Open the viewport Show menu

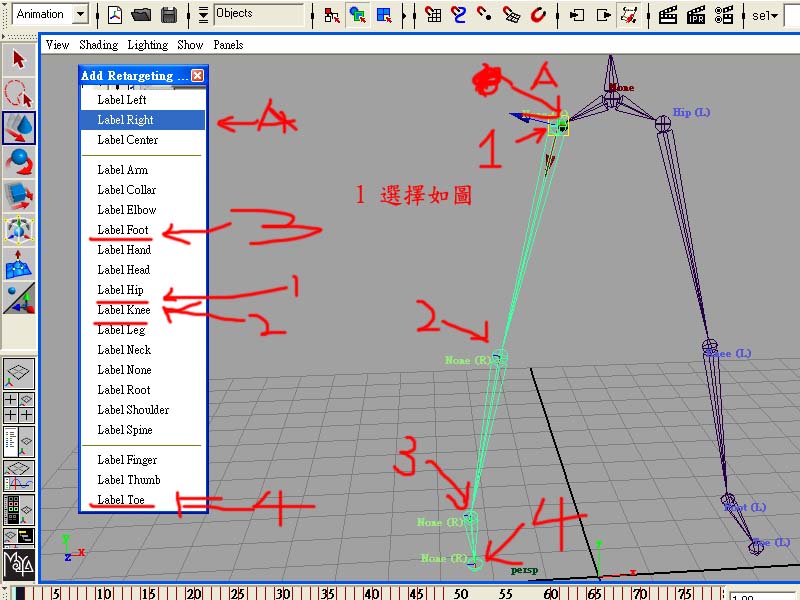190,45
